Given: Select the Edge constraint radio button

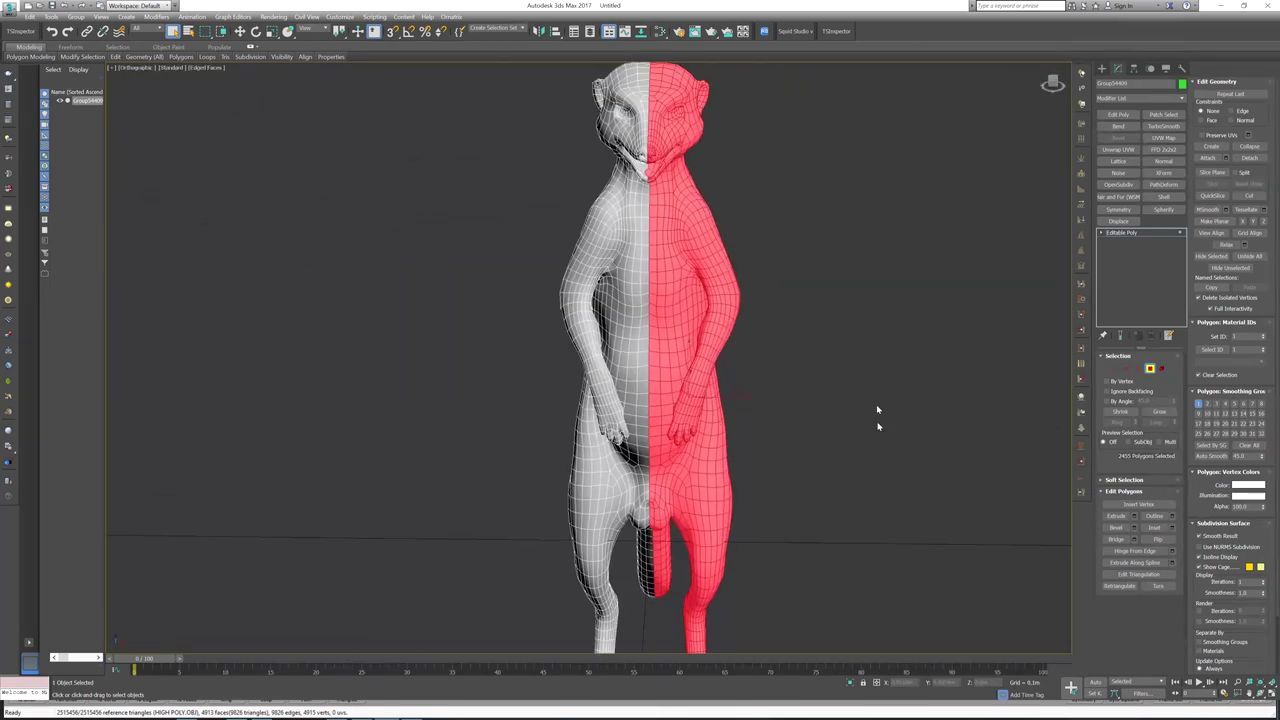Looking at the screenshot, I should [x=1232, y=111].
